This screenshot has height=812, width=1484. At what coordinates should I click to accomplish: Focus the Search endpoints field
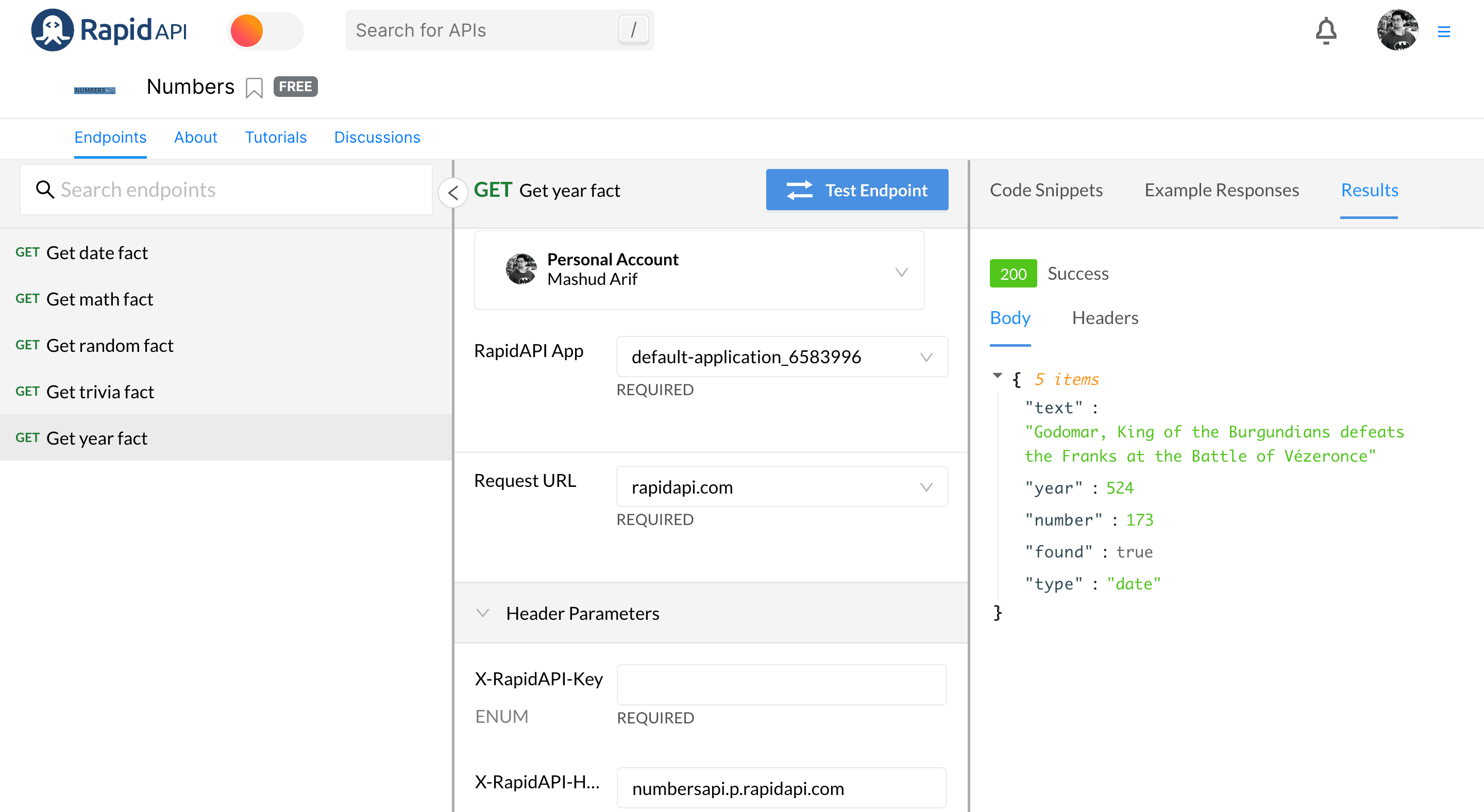[226, 190]
